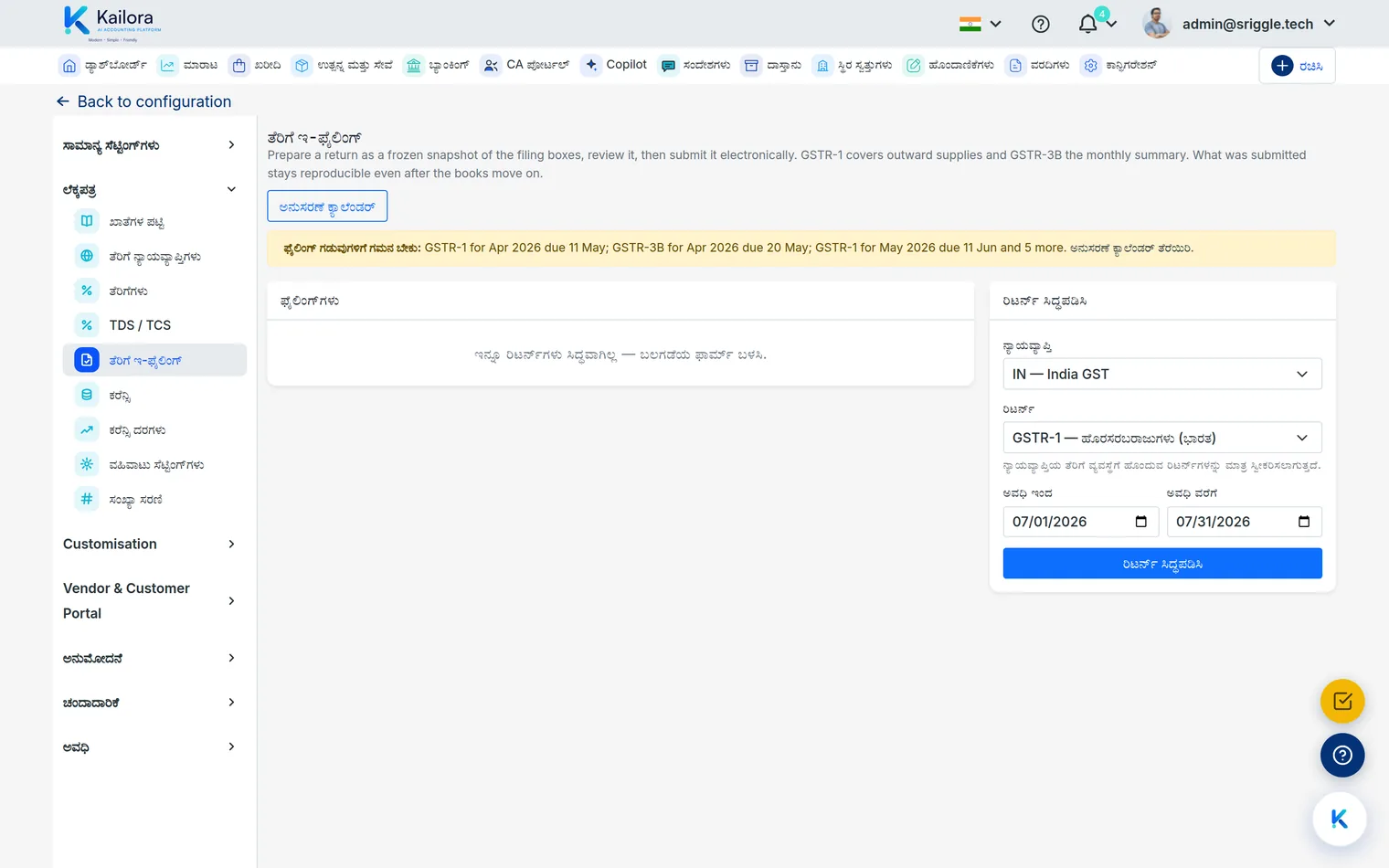Screen dimensions: 1389x868
Task: Select the tax e-filing document icon
Action: tap(87, 360)
